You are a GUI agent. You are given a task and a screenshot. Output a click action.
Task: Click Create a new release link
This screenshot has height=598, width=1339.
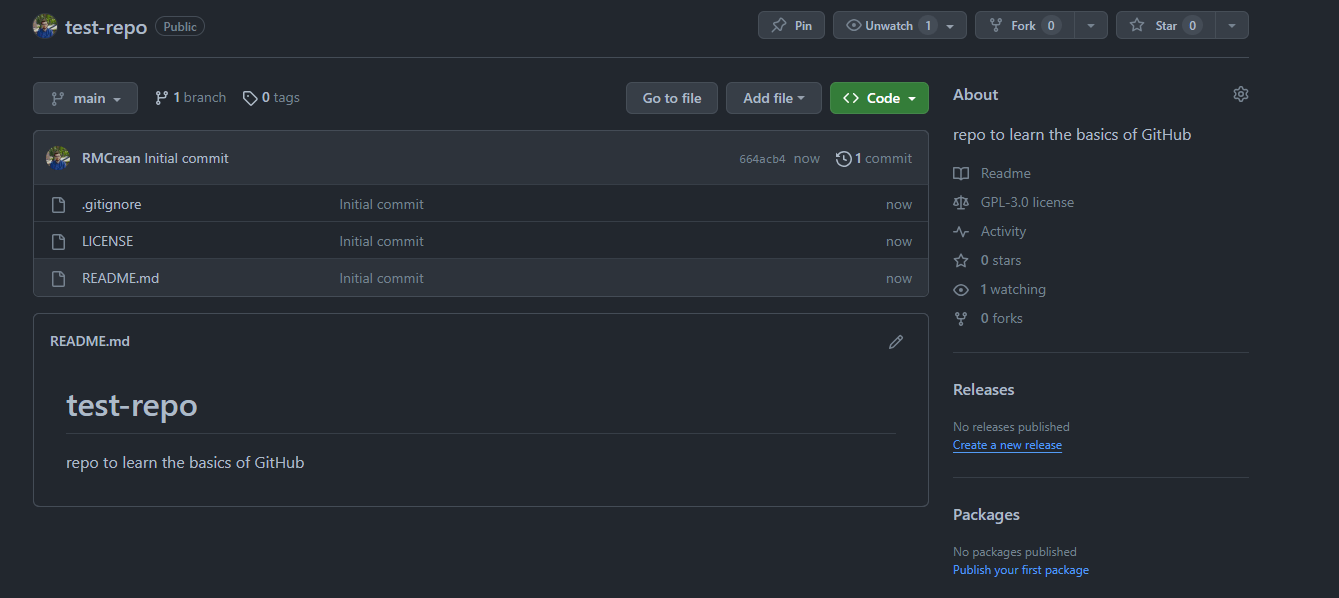pyautogui.click(x=1007, y=445)
